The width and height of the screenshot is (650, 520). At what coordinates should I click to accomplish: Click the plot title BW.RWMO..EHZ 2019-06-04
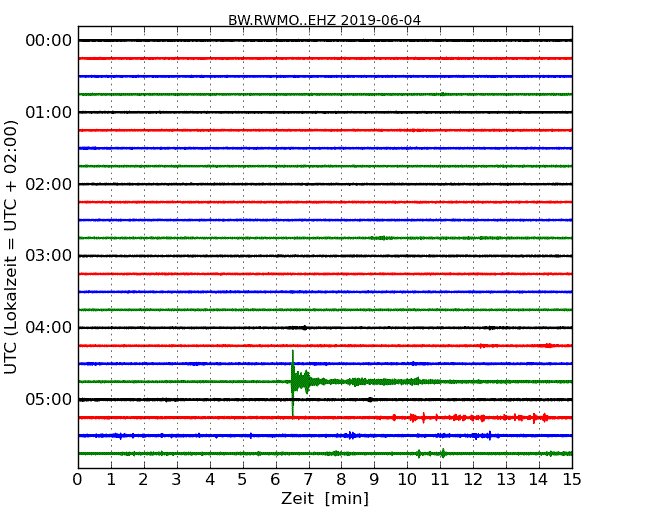tap(325, 20)
